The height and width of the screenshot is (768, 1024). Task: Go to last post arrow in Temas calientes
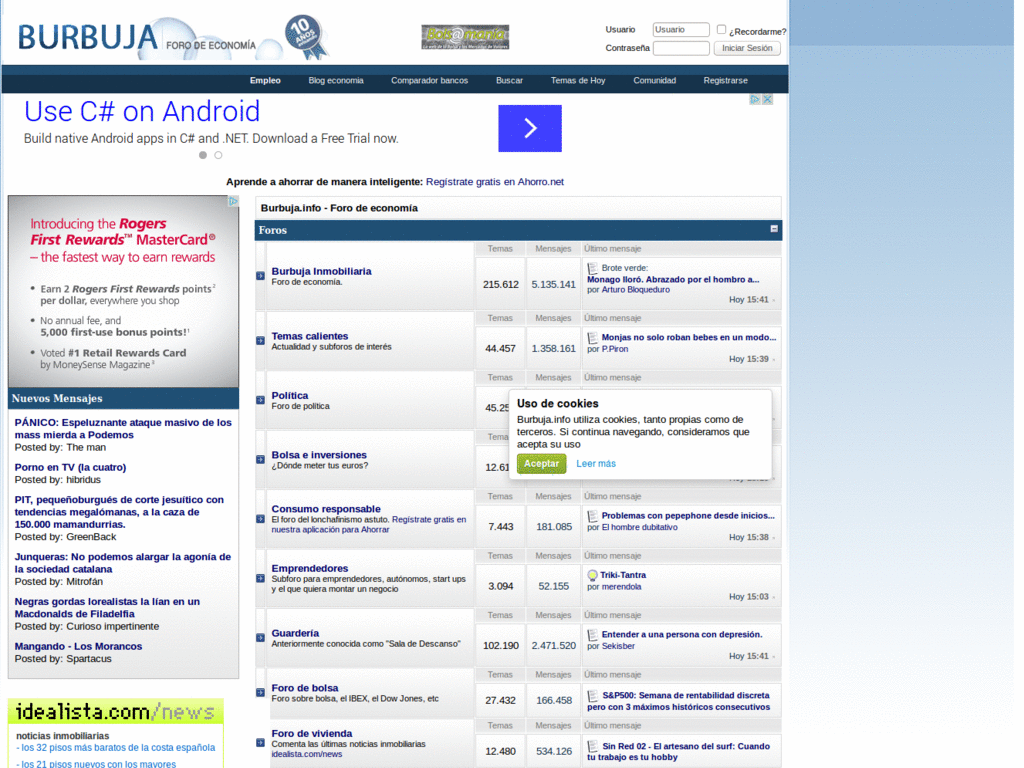pyautogui.click(x=775, y=359)
